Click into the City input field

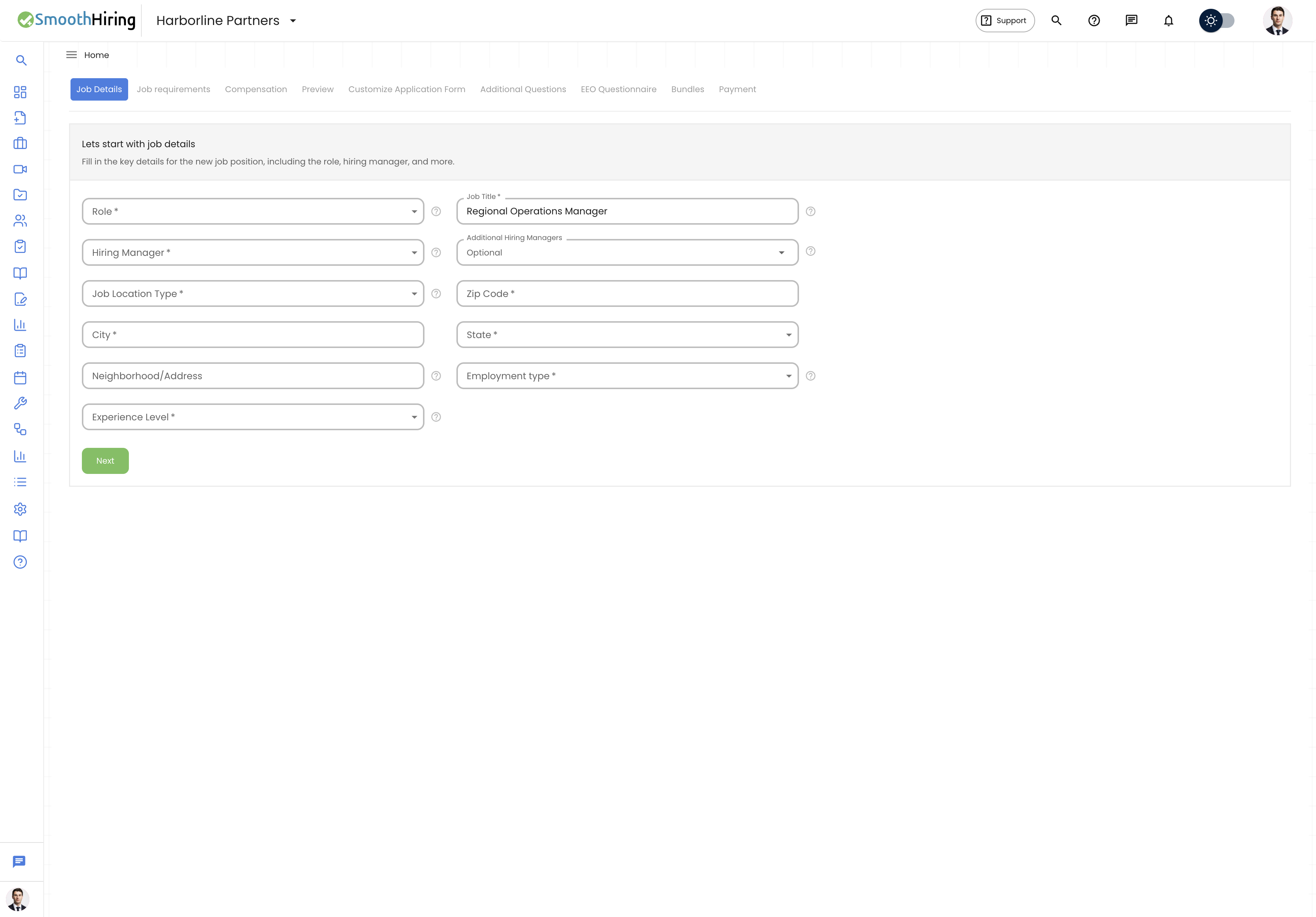[253, 335]
